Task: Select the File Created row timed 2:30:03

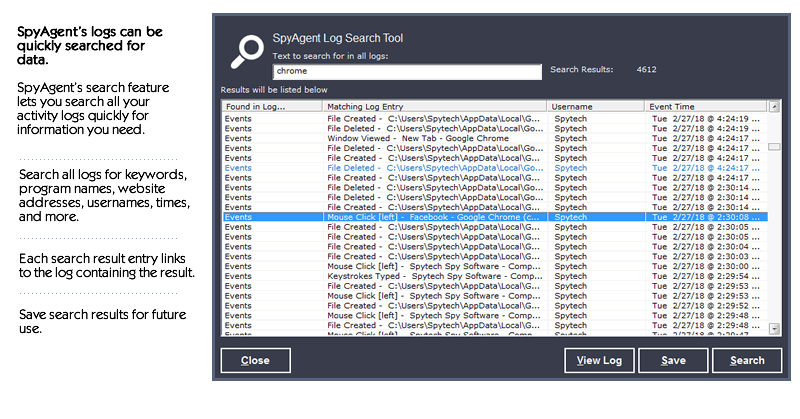Action: click(495, 256)
